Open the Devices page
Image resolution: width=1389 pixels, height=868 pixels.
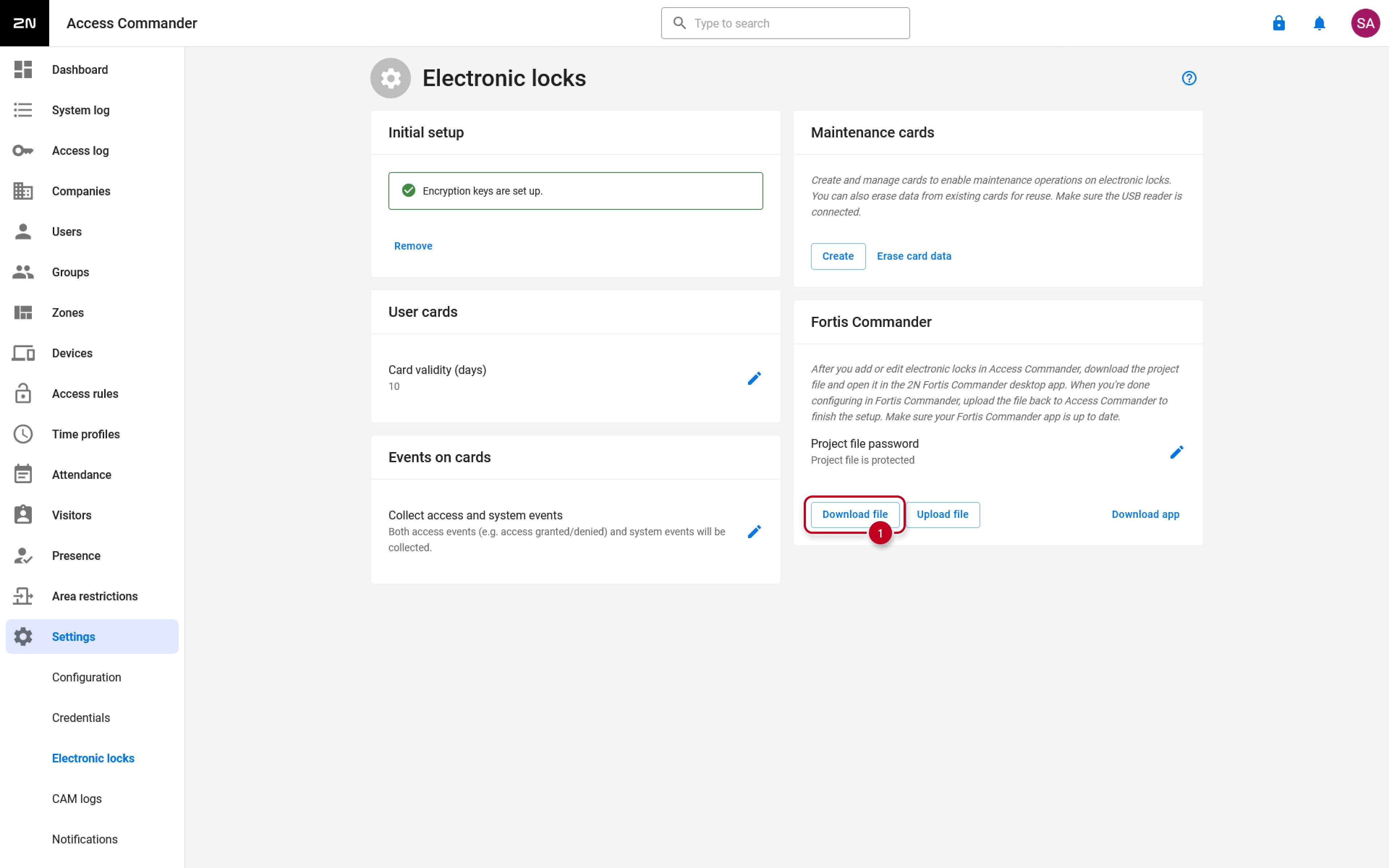(x=92, y=353)
